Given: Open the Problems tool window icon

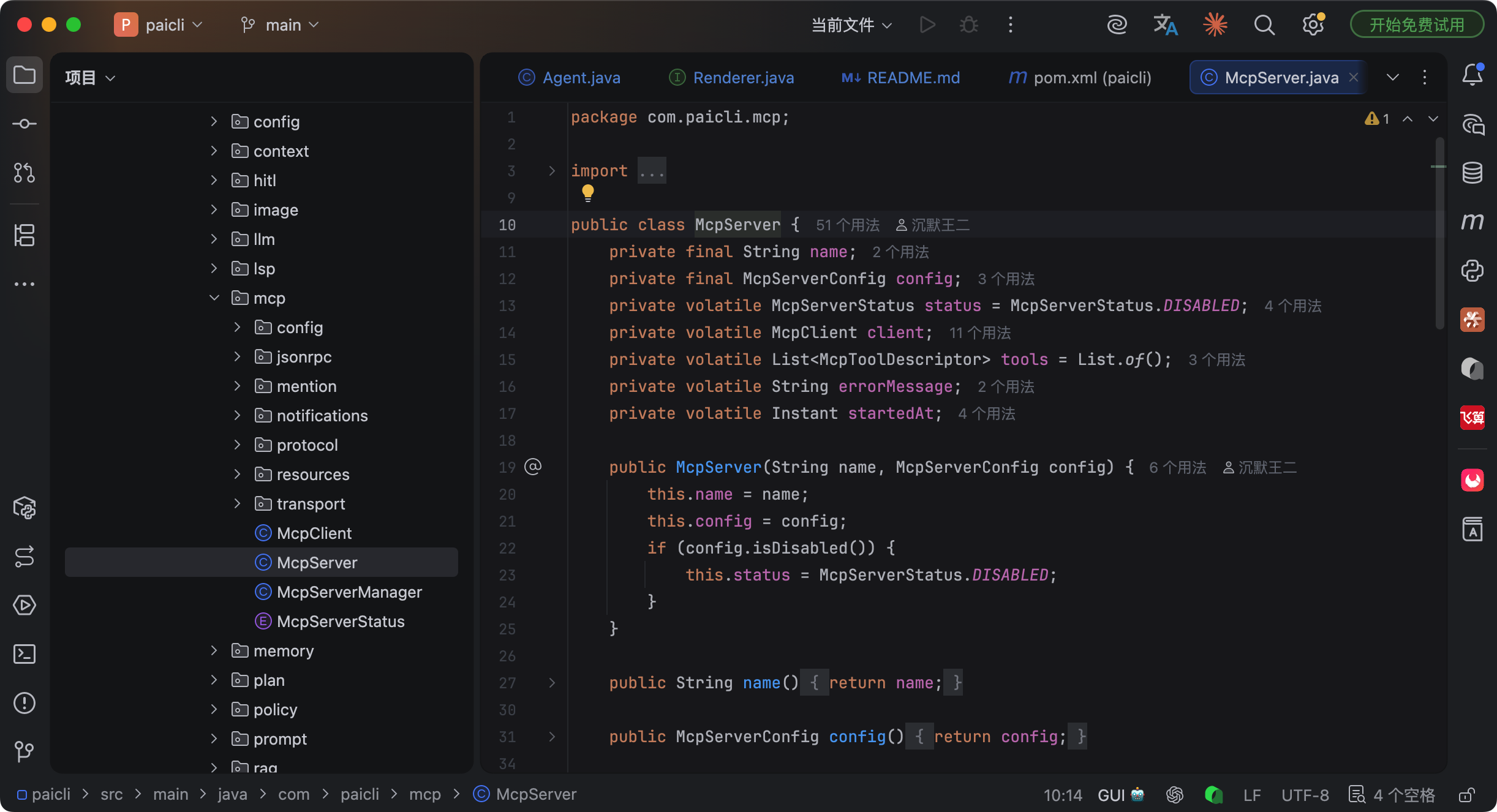Looking at the screenshot, I should coord(25,703).
